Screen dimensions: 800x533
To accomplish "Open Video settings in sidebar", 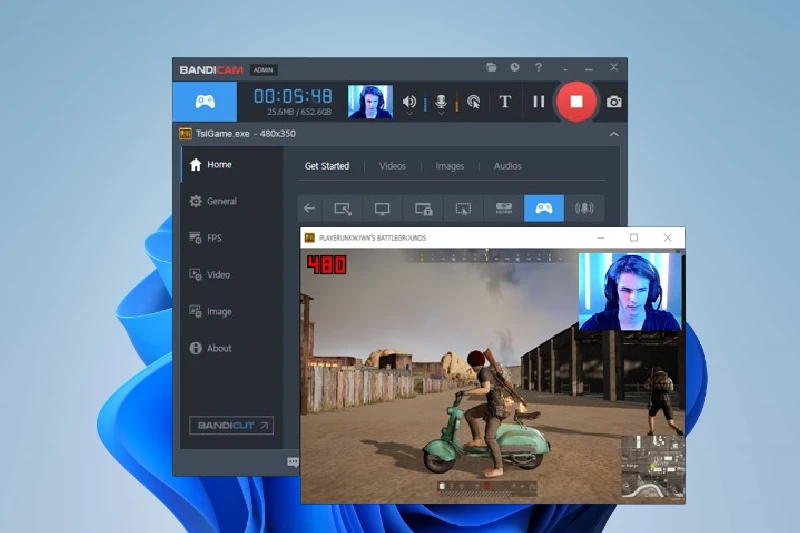I will (x=232, y=274).
